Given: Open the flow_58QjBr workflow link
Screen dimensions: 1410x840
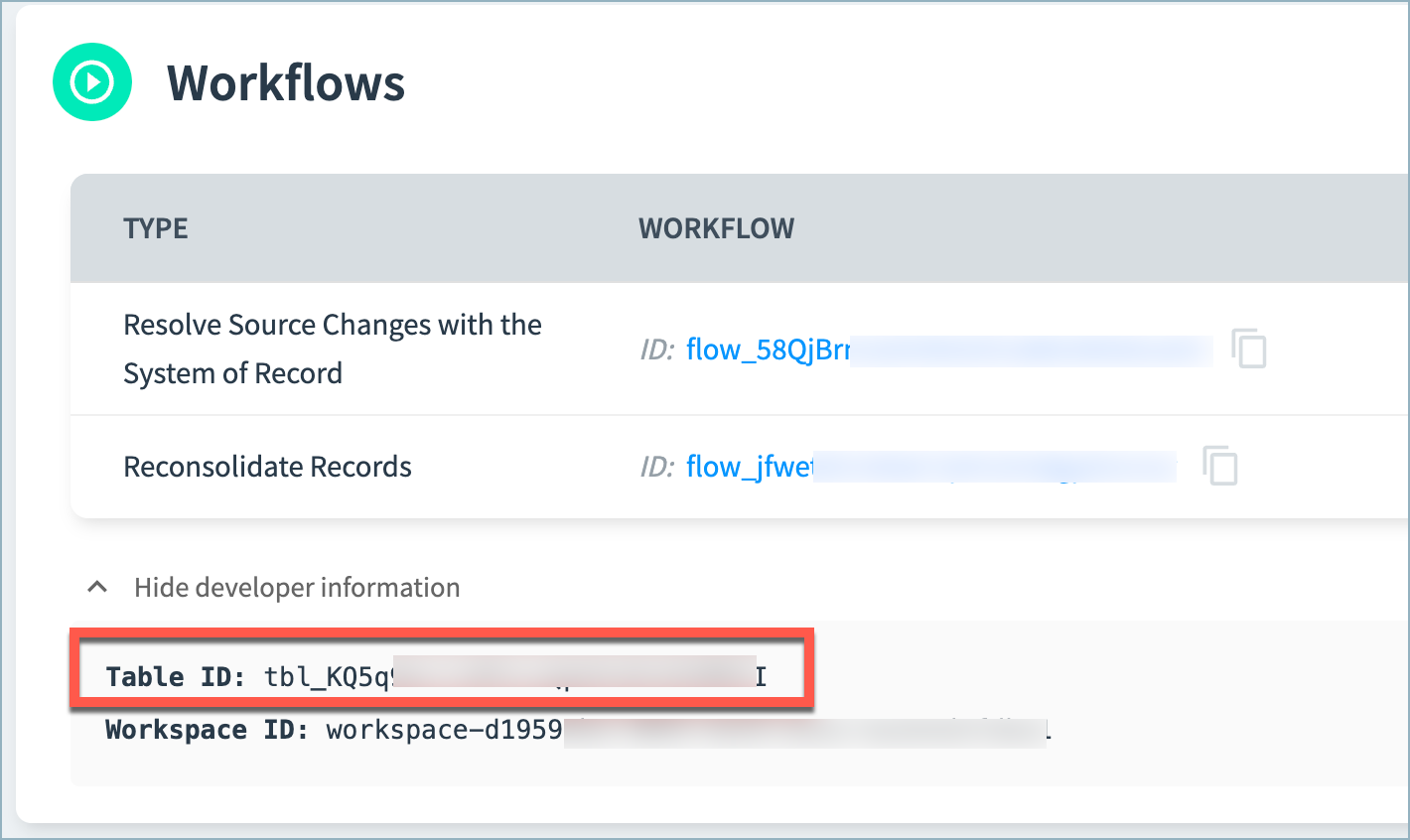Looking at the screenshot, I should [x=949, y=350].
